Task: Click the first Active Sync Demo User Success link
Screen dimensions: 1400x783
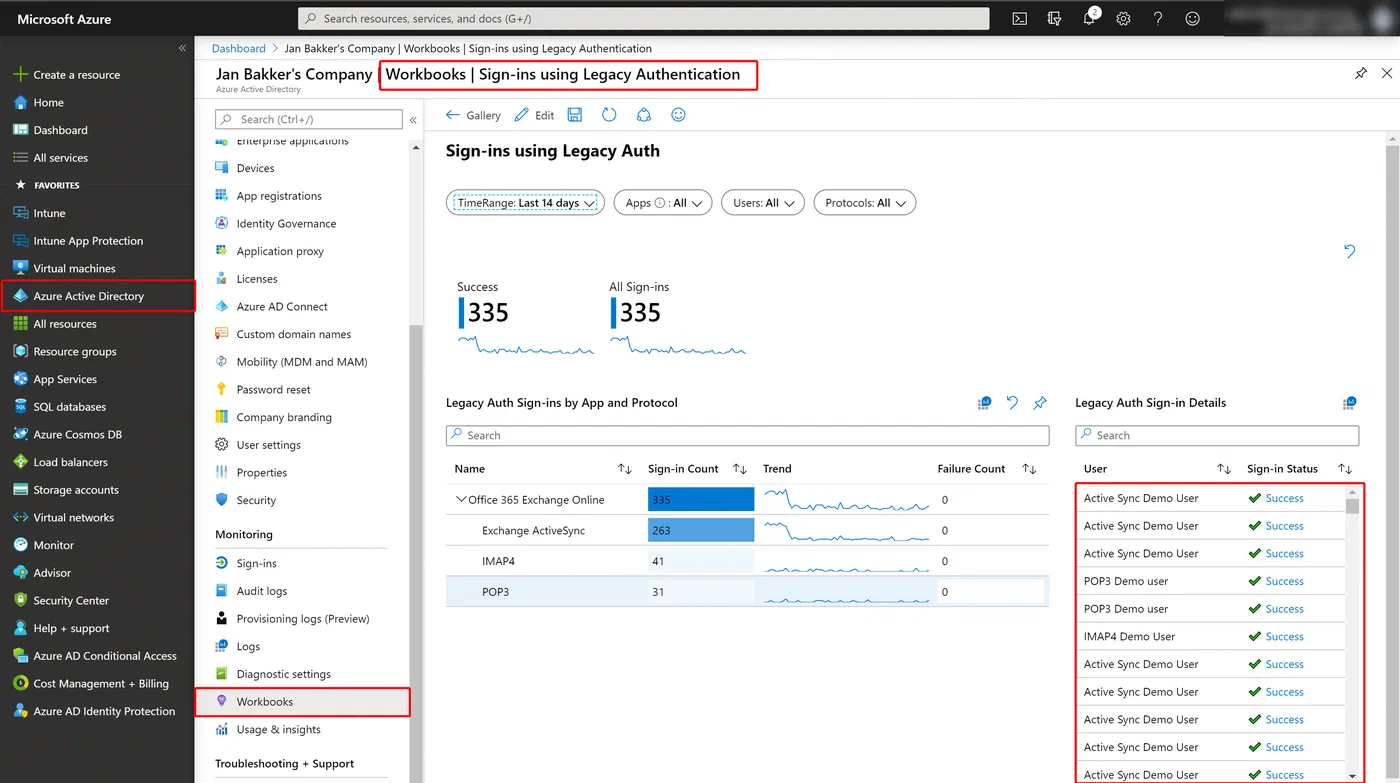Action: click(1284, 498)
